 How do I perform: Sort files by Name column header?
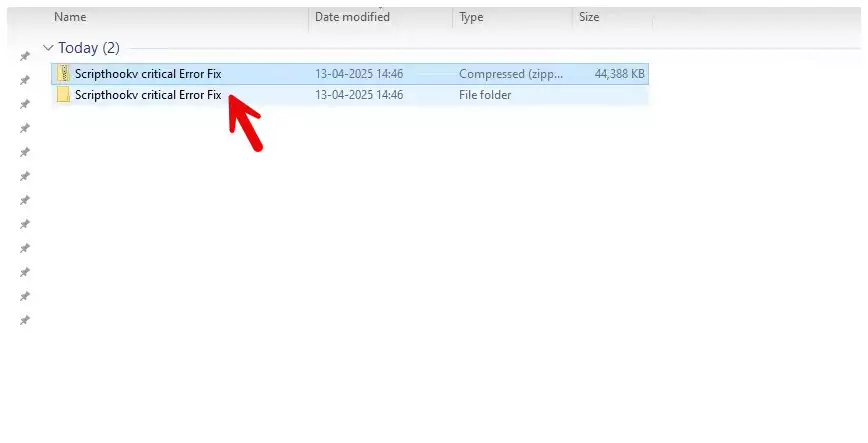click(x=70, y=17)
